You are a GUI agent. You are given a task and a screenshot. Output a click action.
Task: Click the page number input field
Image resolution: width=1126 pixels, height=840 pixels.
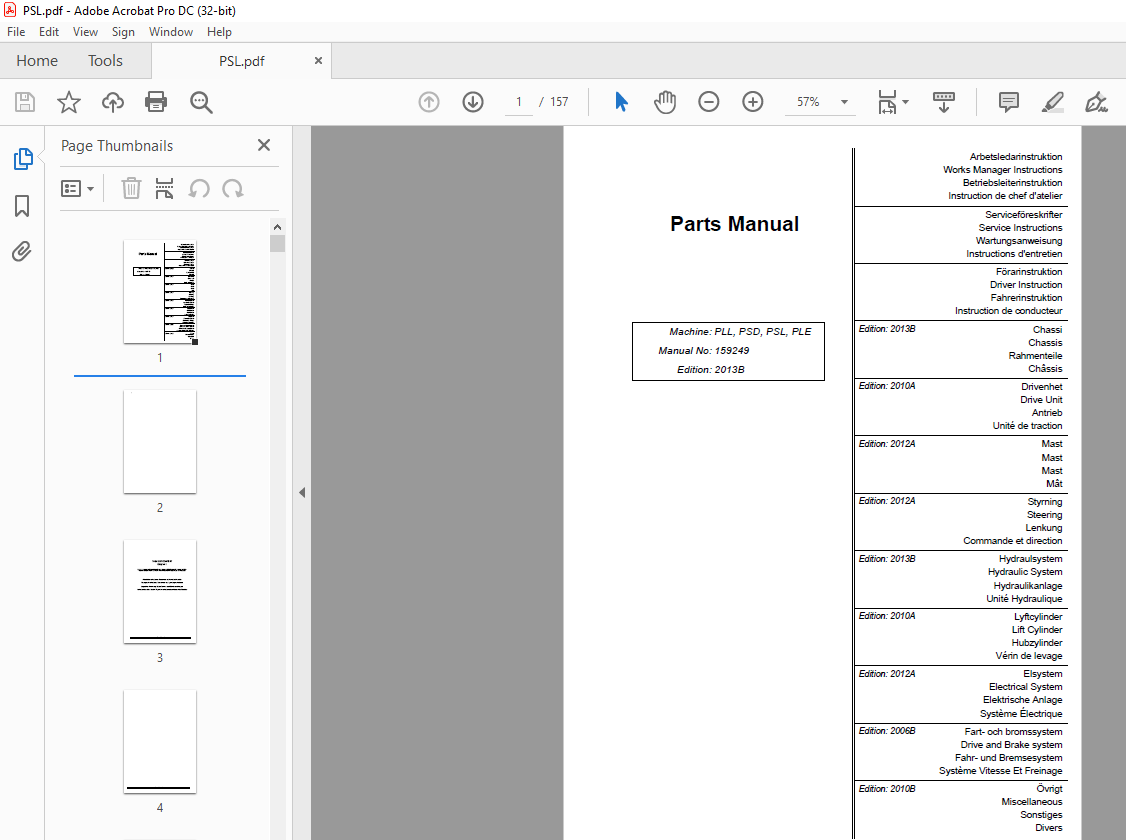coord(518,102)
